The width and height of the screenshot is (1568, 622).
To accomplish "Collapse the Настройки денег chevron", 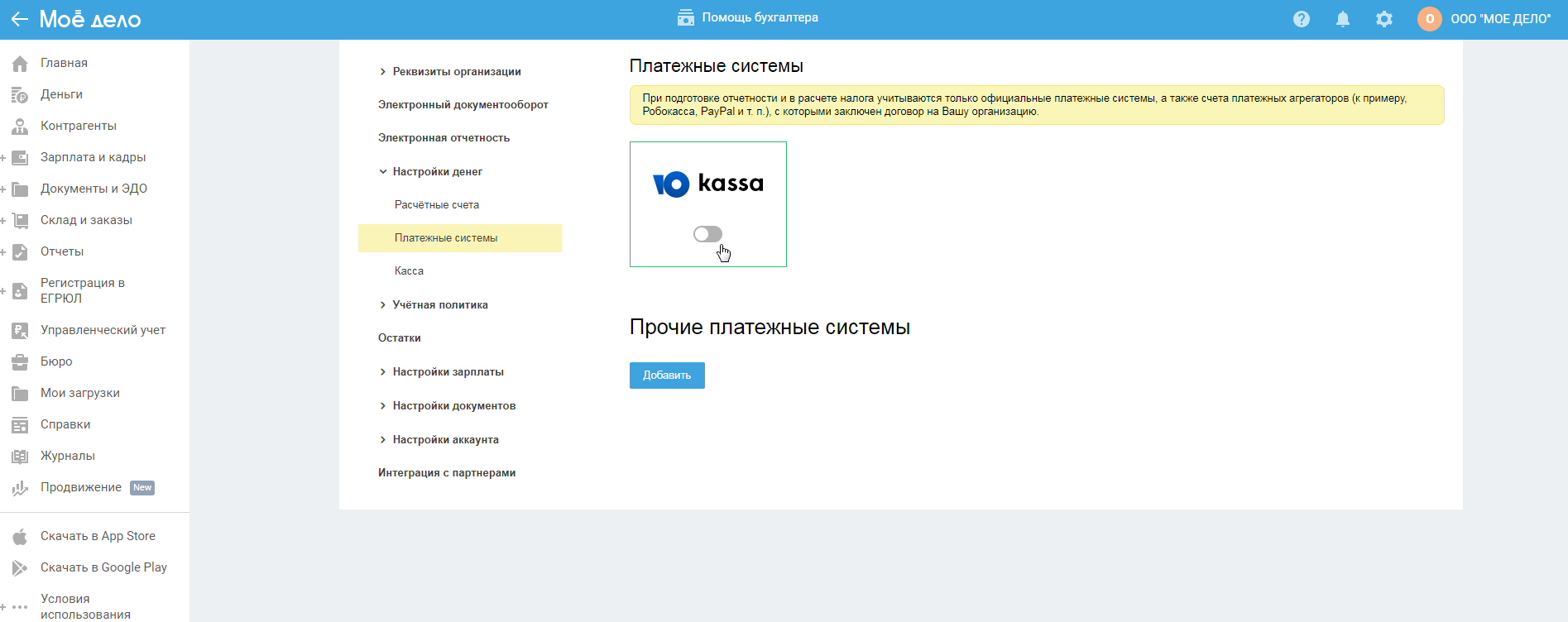I will tap(382, 172).
